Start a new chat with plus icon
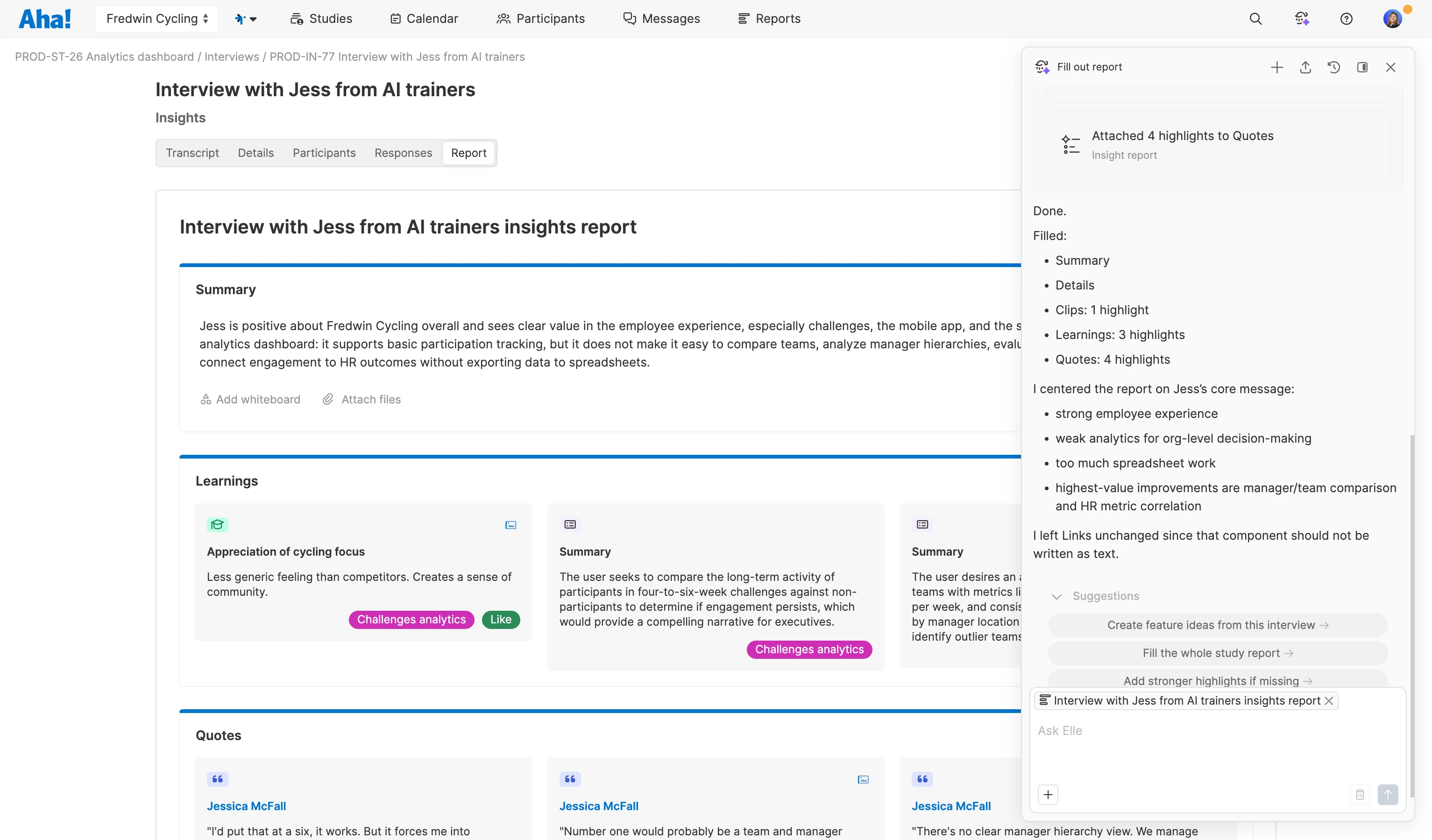Image resolution: width=1432 pixels, height=840 pixels. coord(1277,67)
